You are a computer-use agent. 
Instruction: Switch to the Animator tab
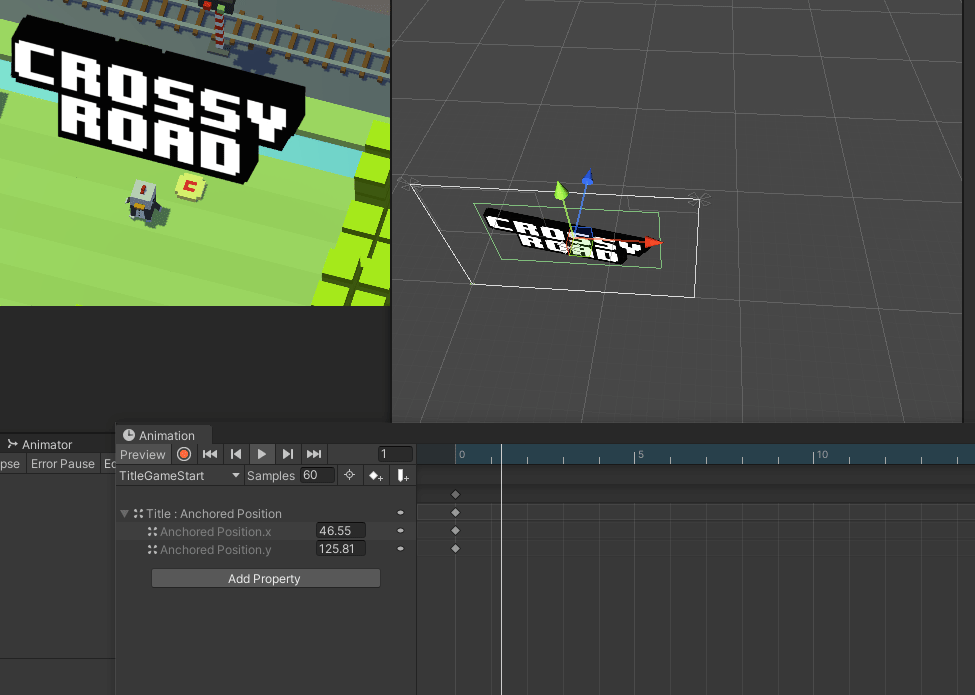pyautogui.click(x=40, y=444)
